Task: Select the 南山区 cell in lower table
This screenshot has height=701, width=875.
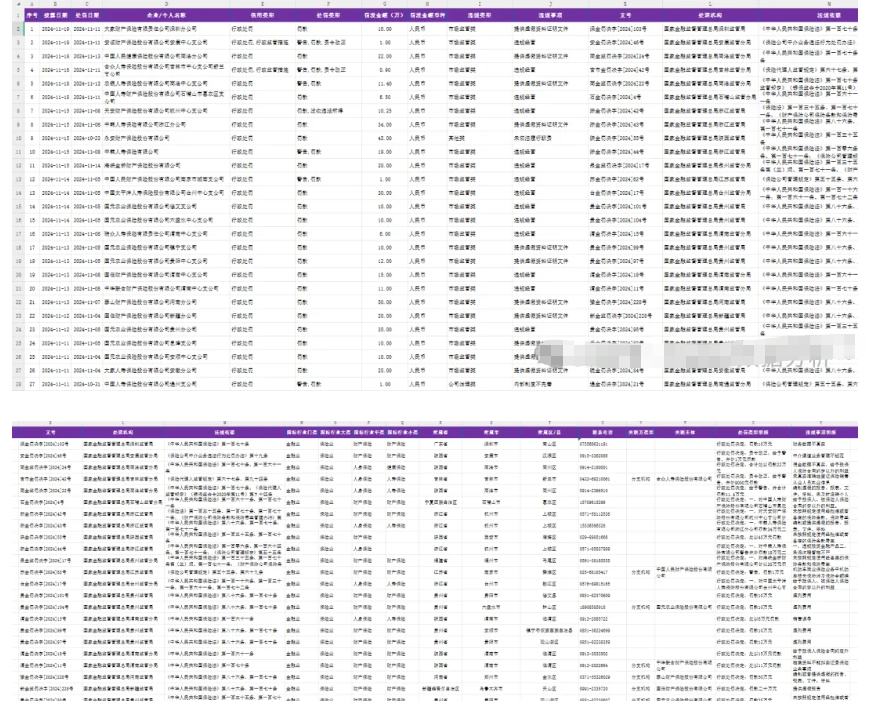Action: click(549, 444)
